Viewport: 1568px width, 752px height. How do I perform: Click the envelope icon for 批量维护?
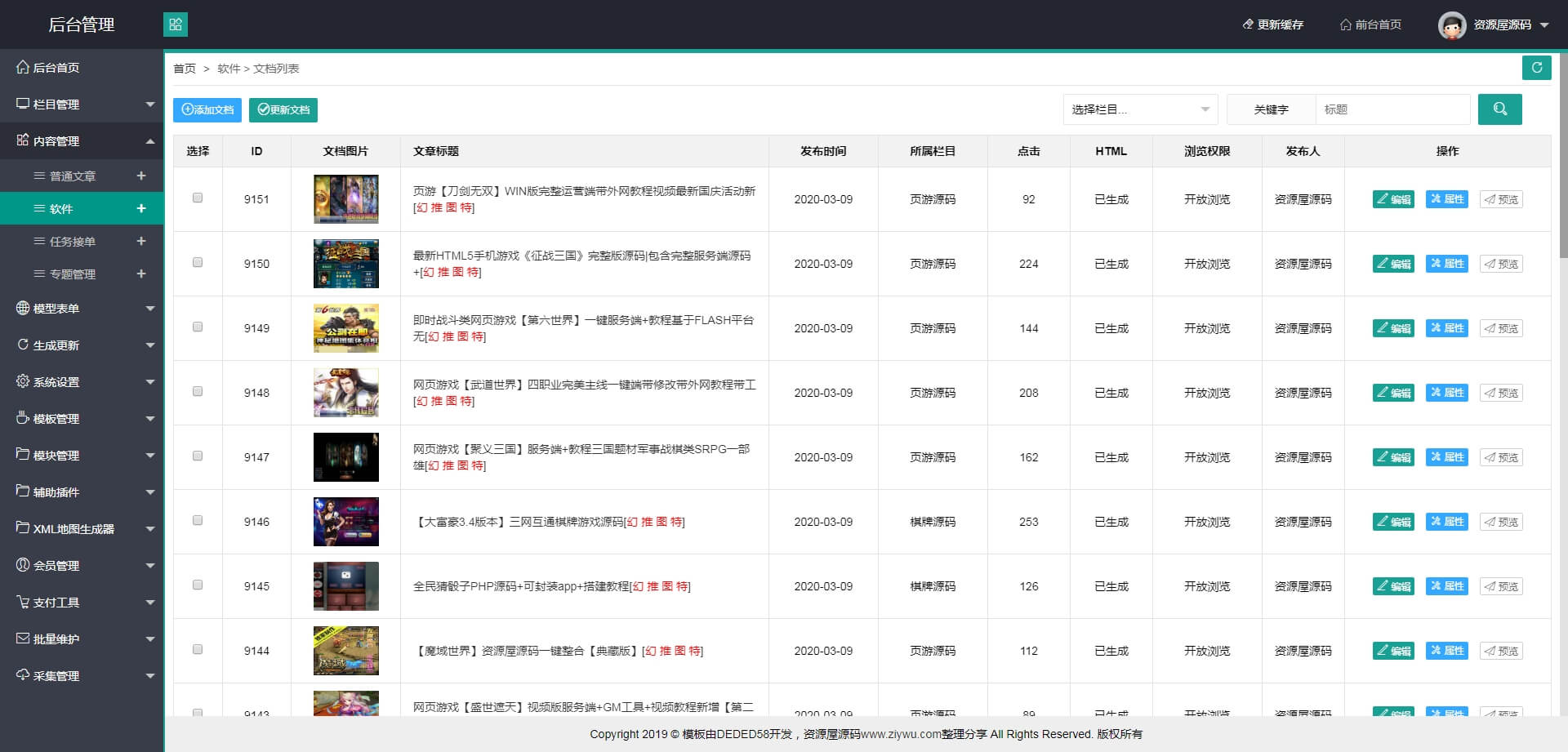(23, 639)
